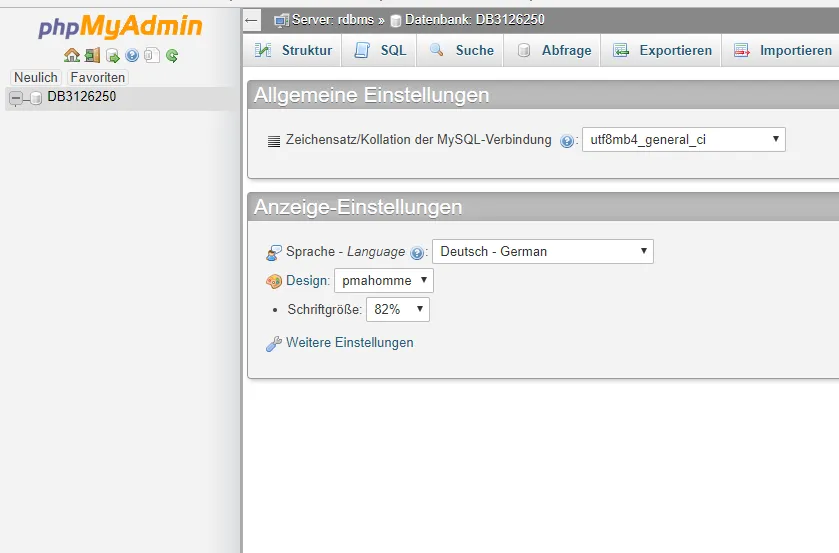Click the database icon in breadcrumb
839x553 pixels.
point(396,21)
